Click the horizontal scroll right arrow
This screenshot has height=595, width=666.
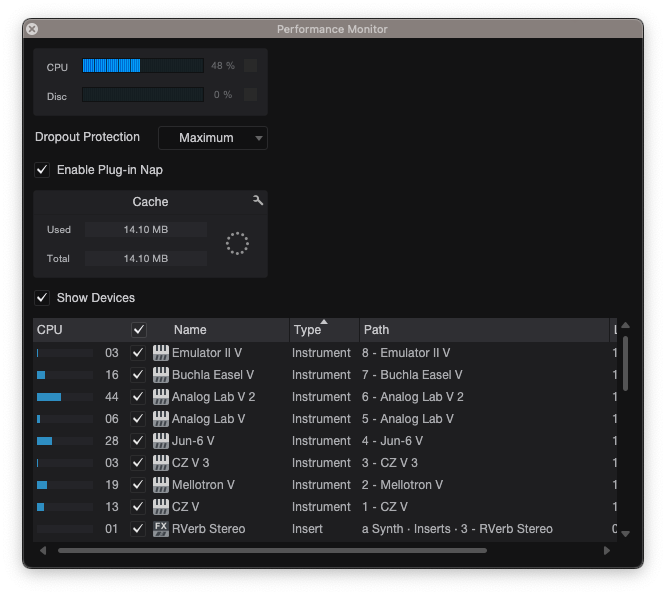(x=607, y=551)
